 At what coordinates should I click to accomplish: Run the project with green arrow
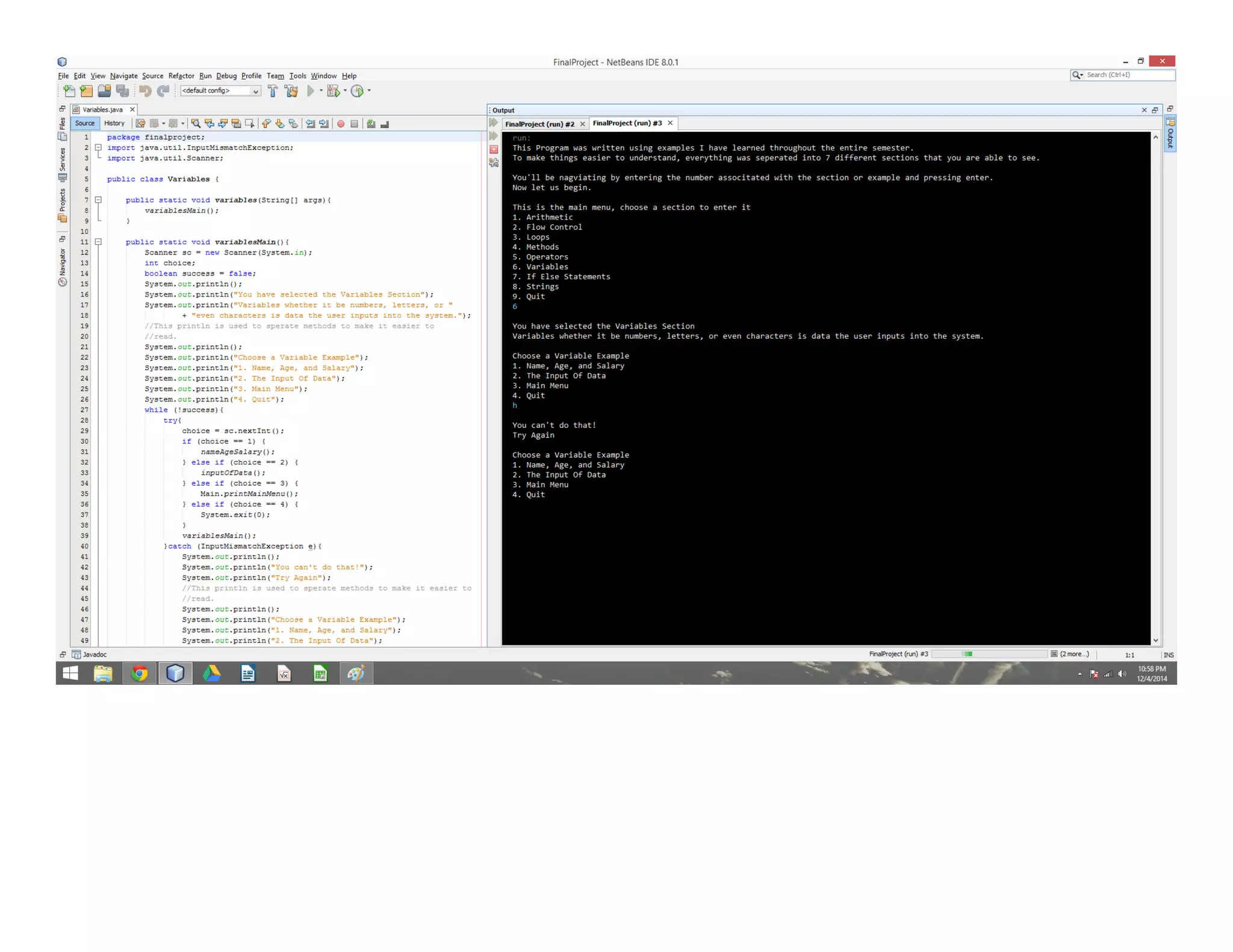point(311,91)
